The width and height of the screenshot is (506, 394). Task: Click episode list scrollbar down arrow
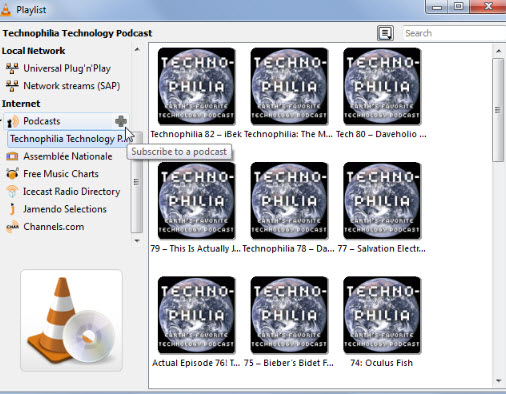498,381
